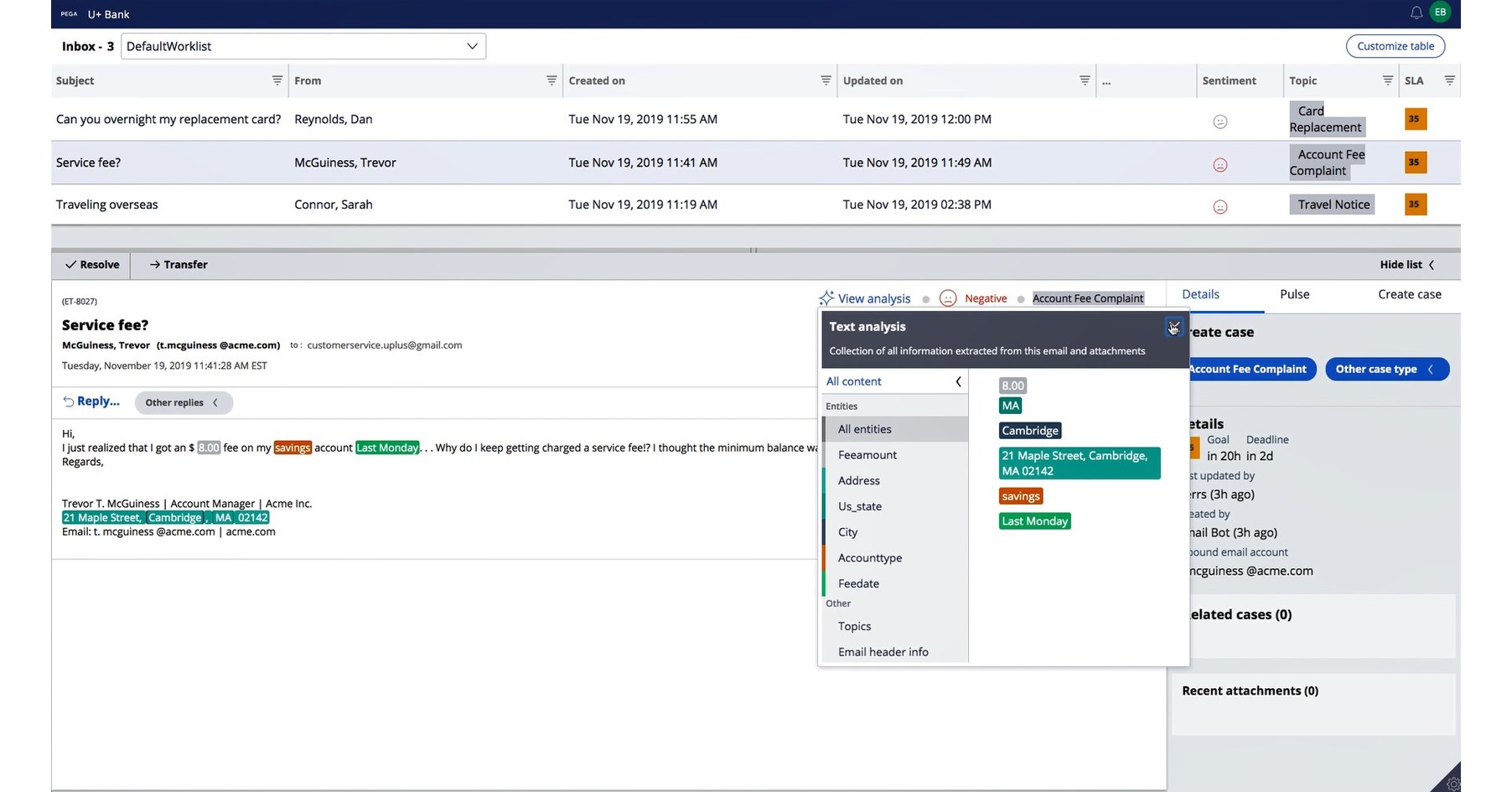Expand Other replies with the chevron
Viewport: 1512px width, 792px height.
[217, 402]
